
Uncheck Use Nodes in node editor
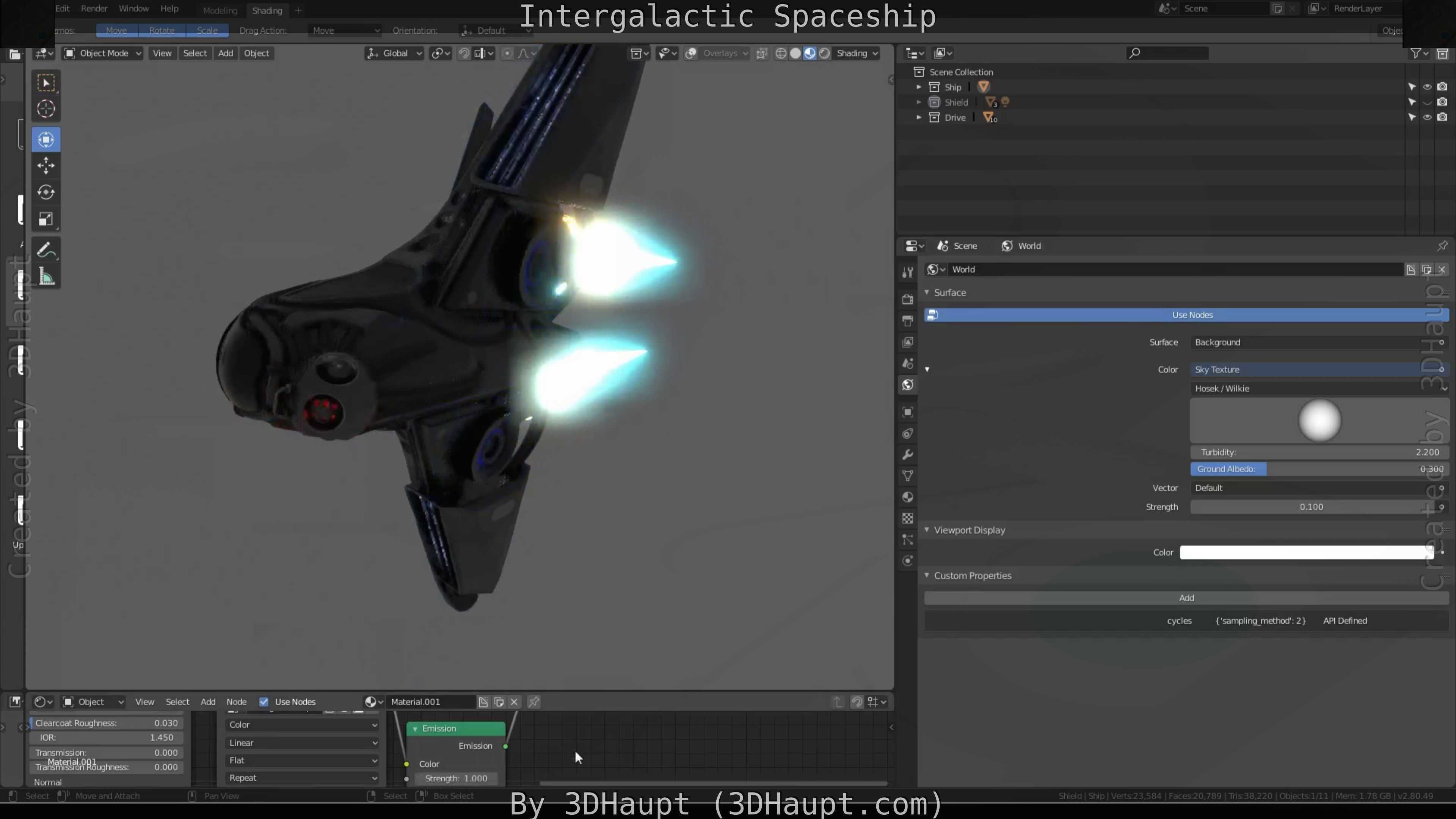(264, 701)
